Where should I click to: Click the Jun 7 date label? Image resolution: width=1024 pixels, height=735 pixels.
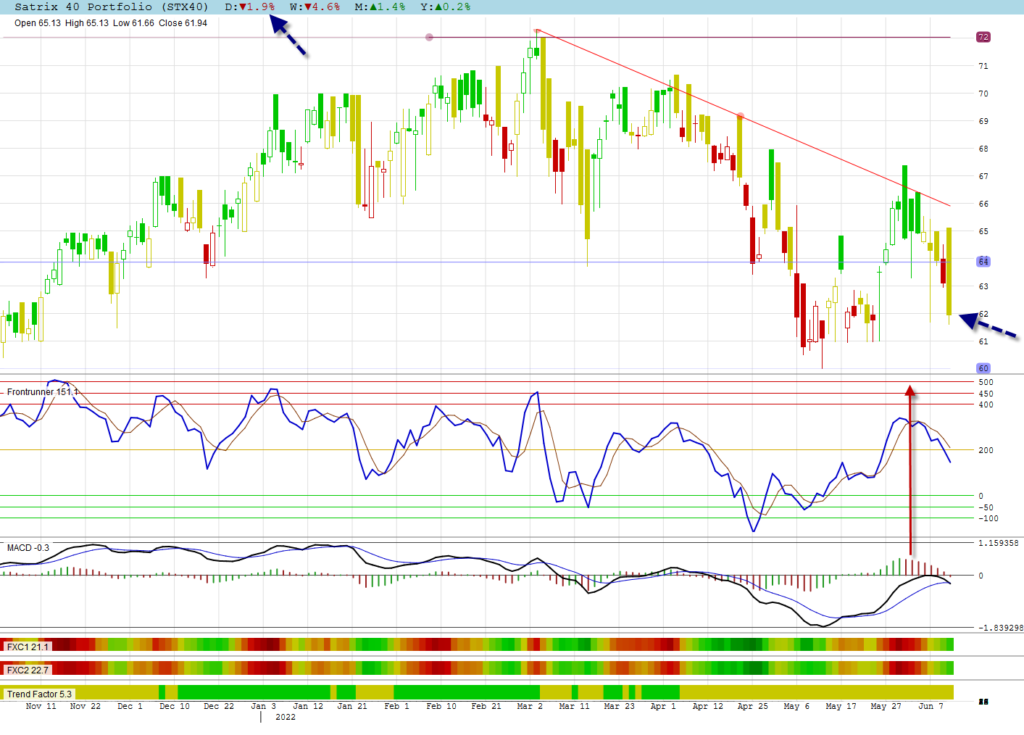931,706
